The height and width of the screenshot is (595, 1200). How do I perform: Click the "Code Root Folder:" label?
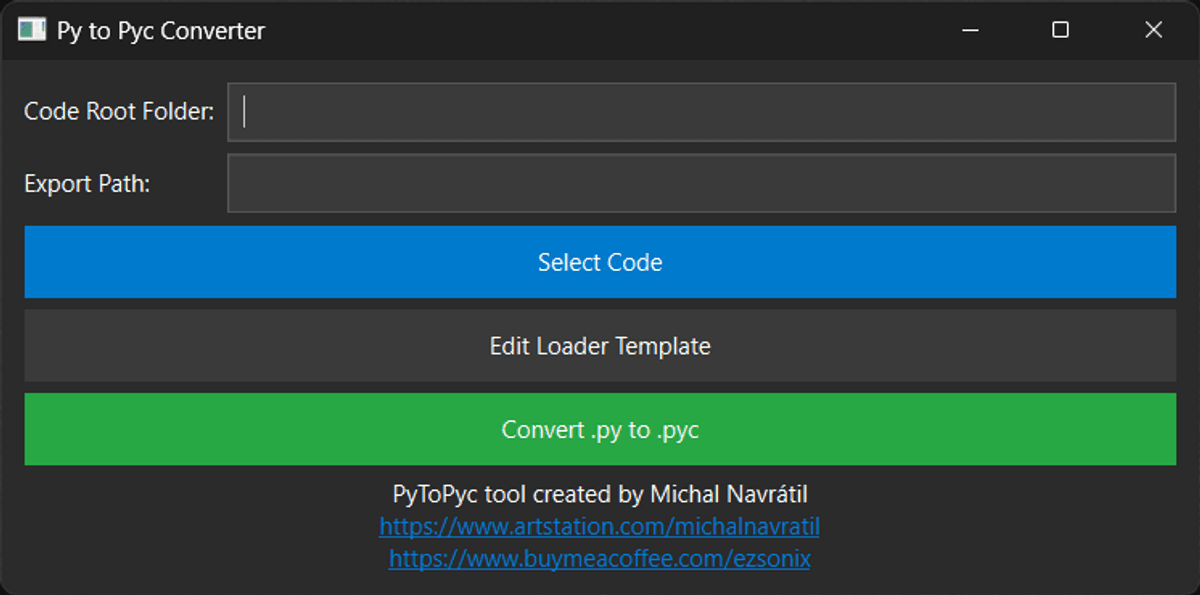(x=119, y=112)
